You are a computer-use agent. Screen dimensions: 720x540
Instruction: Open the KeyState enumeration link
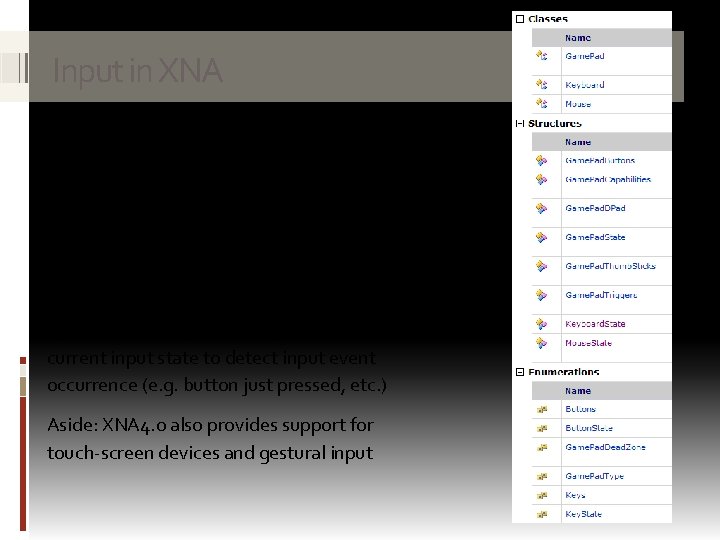point(583,514)
